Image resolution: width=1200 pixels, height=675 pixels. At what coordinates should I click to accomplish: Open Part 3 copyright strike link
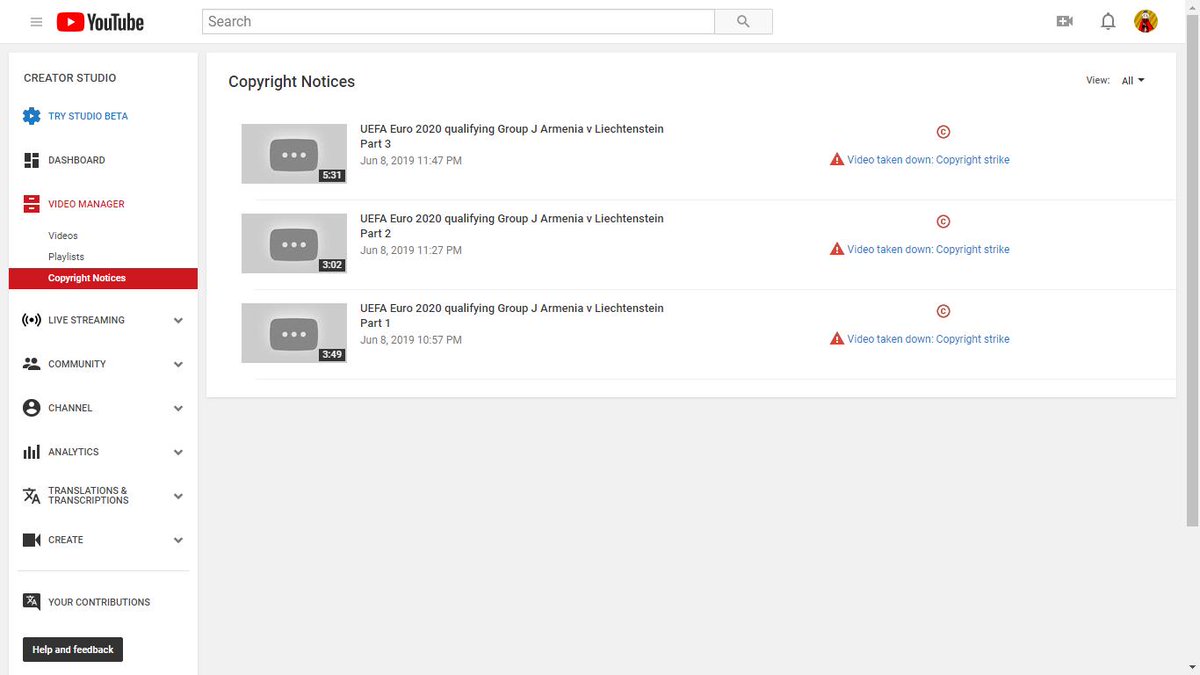(928, 160)
